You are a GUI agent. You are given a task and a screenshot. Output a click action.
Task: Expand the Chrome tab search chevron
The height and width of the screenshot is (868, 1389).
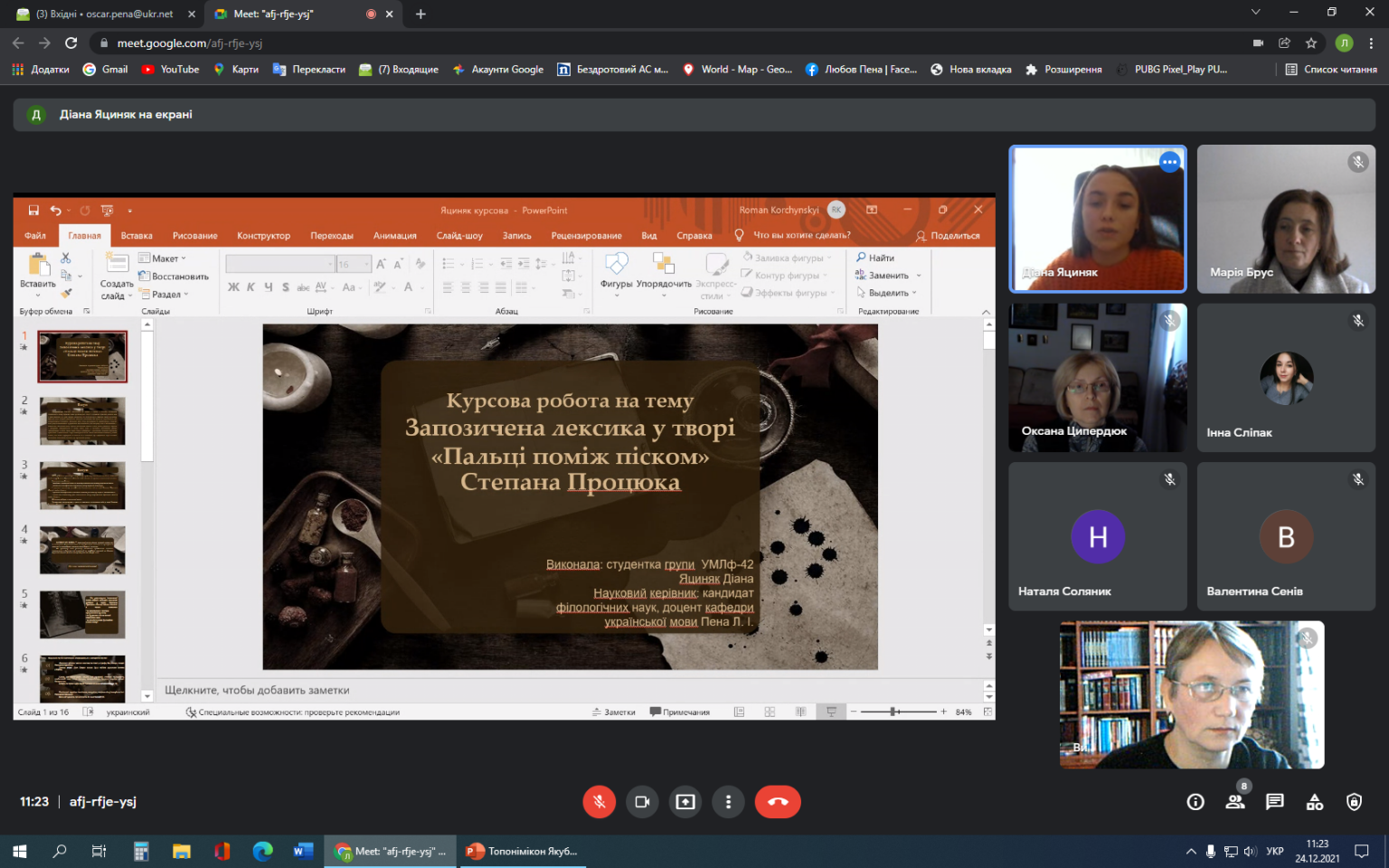1255,13
